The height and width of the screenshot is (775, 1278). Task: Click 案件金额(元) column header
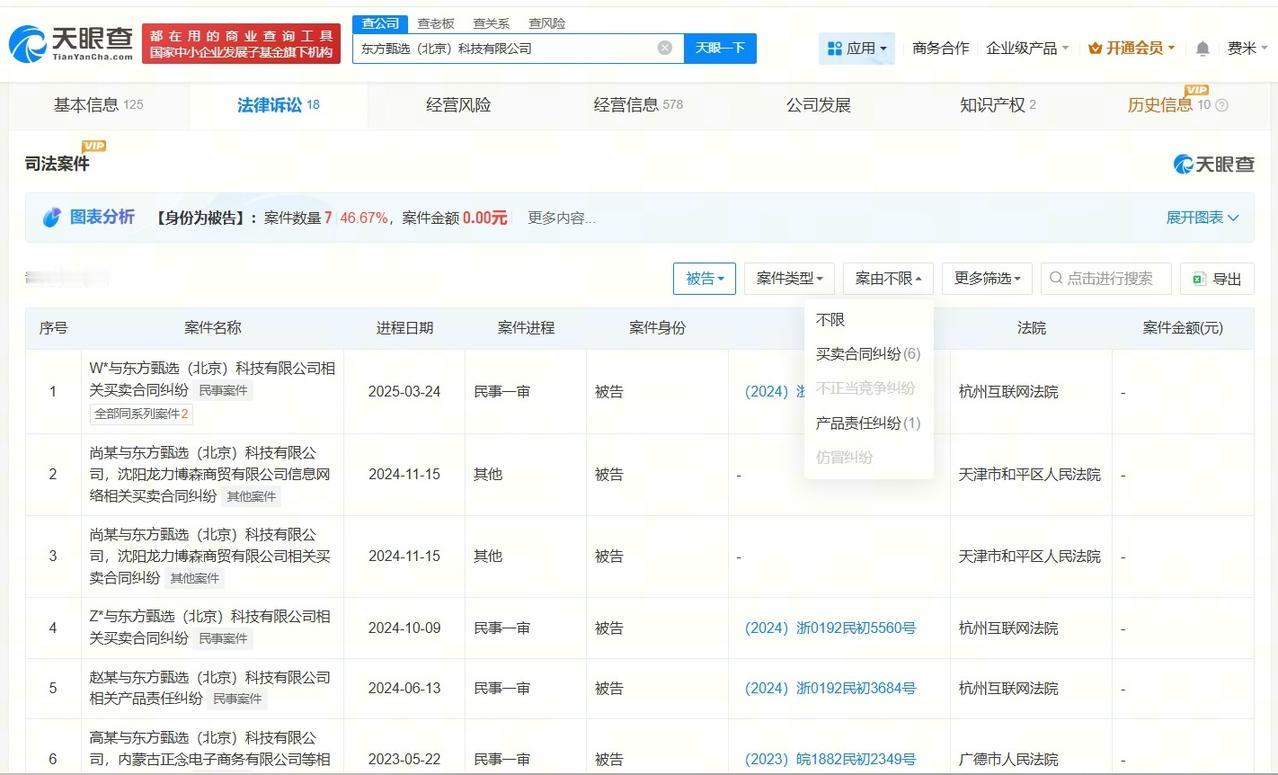(x=1183, y=328)
